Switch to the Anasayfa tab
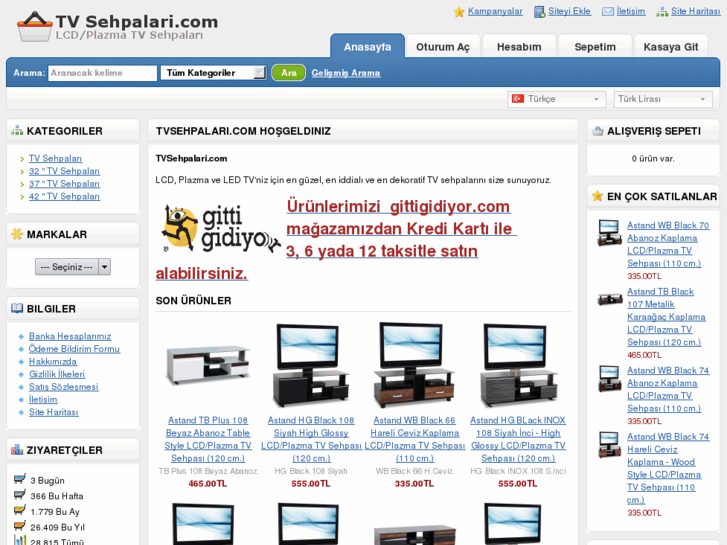The height and width of the screenshot is (545, 727). click(x=367, y=46)
